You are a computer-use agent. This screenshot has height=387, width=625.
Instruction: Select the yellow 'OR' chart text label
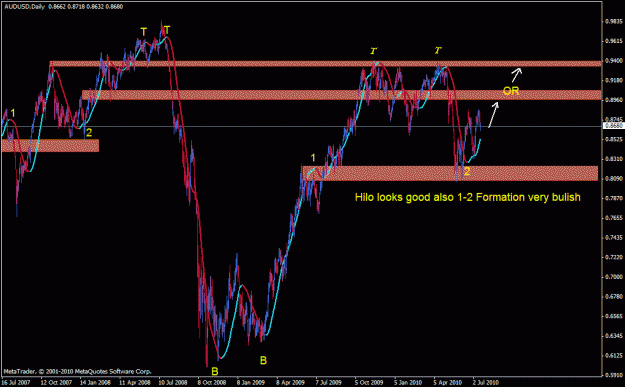click(511, 91)
